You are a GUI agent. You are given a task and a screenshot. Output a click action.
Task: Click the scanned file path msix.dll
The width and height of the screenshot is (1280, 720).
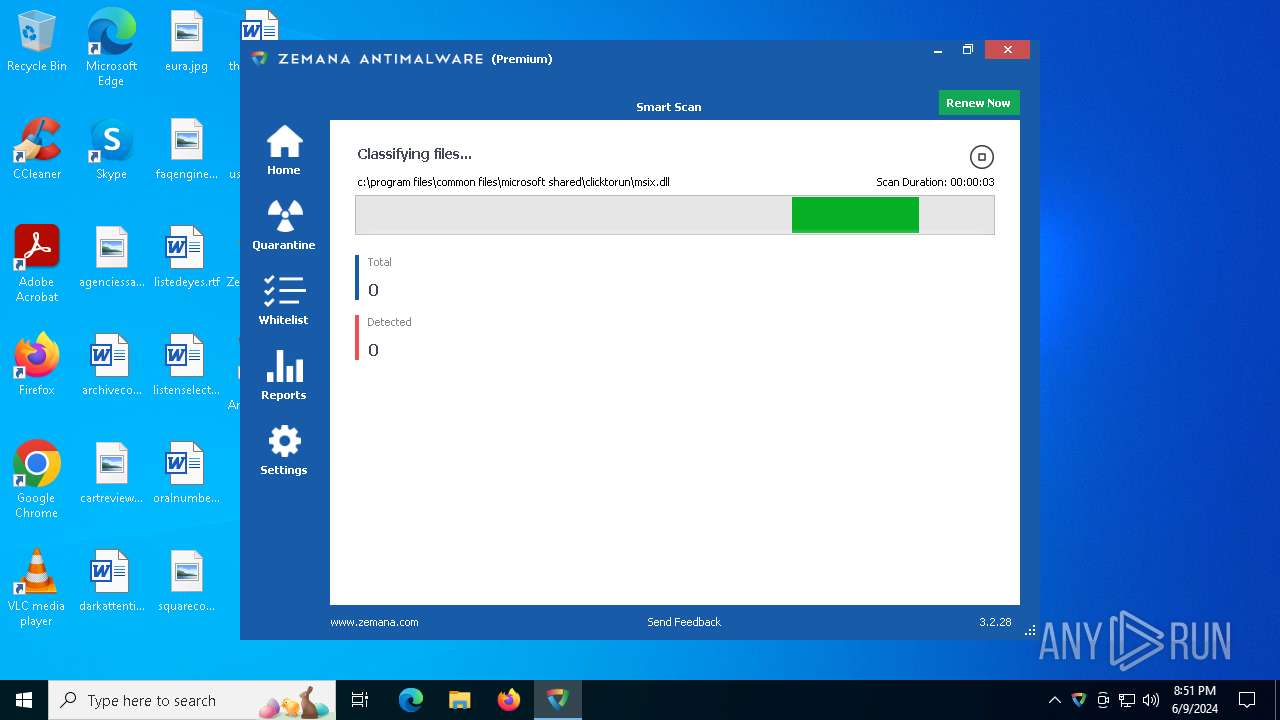[x=513, y=183]
